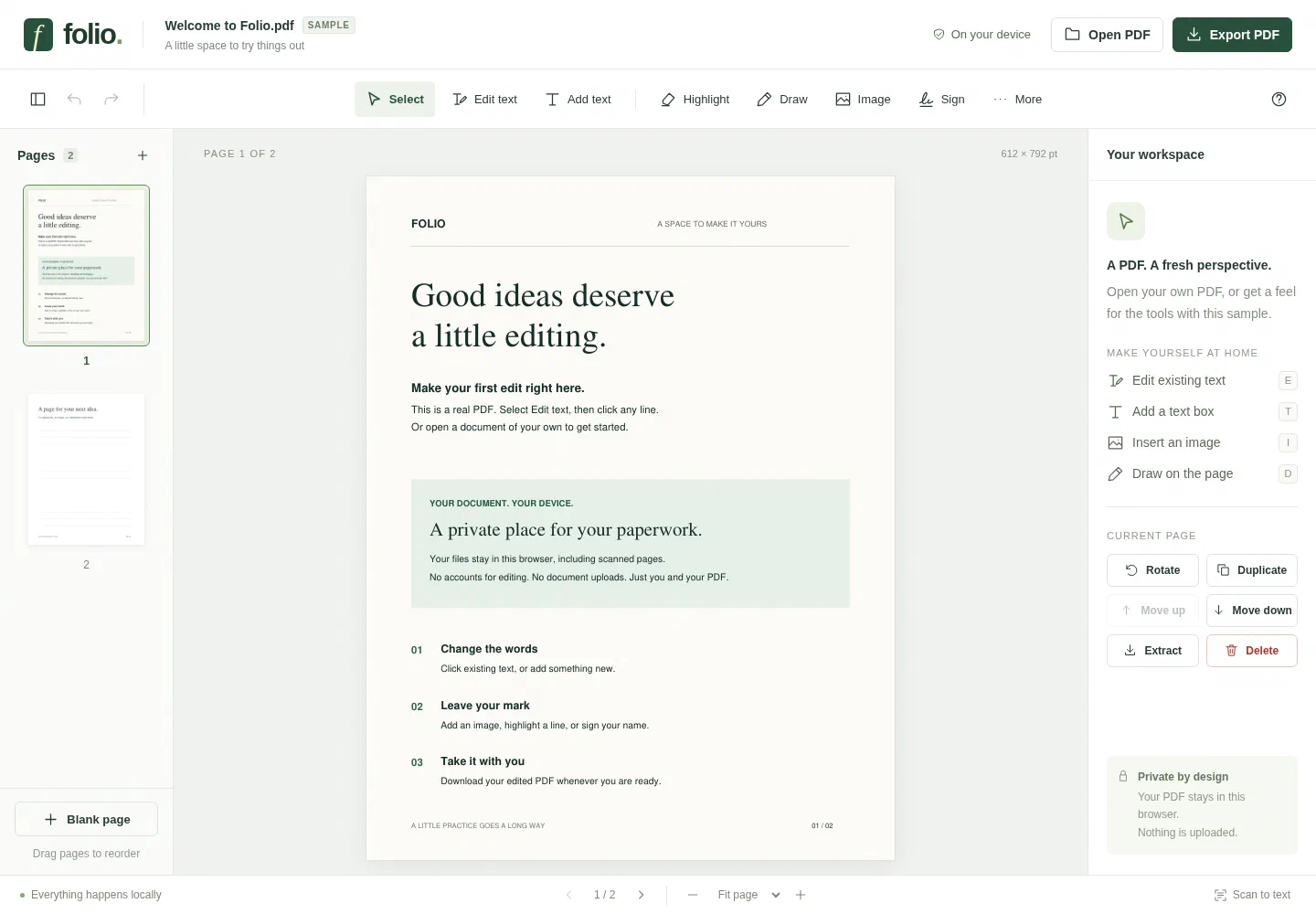The image size is (1316, 914).
Task: Zoom out with the minus icon
Action: point(693,895)
